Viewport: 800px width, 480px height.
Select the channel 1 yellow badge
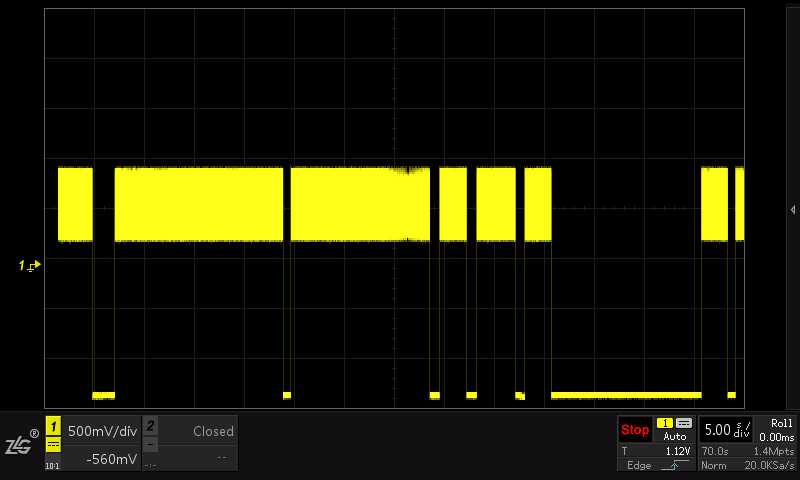53,426
